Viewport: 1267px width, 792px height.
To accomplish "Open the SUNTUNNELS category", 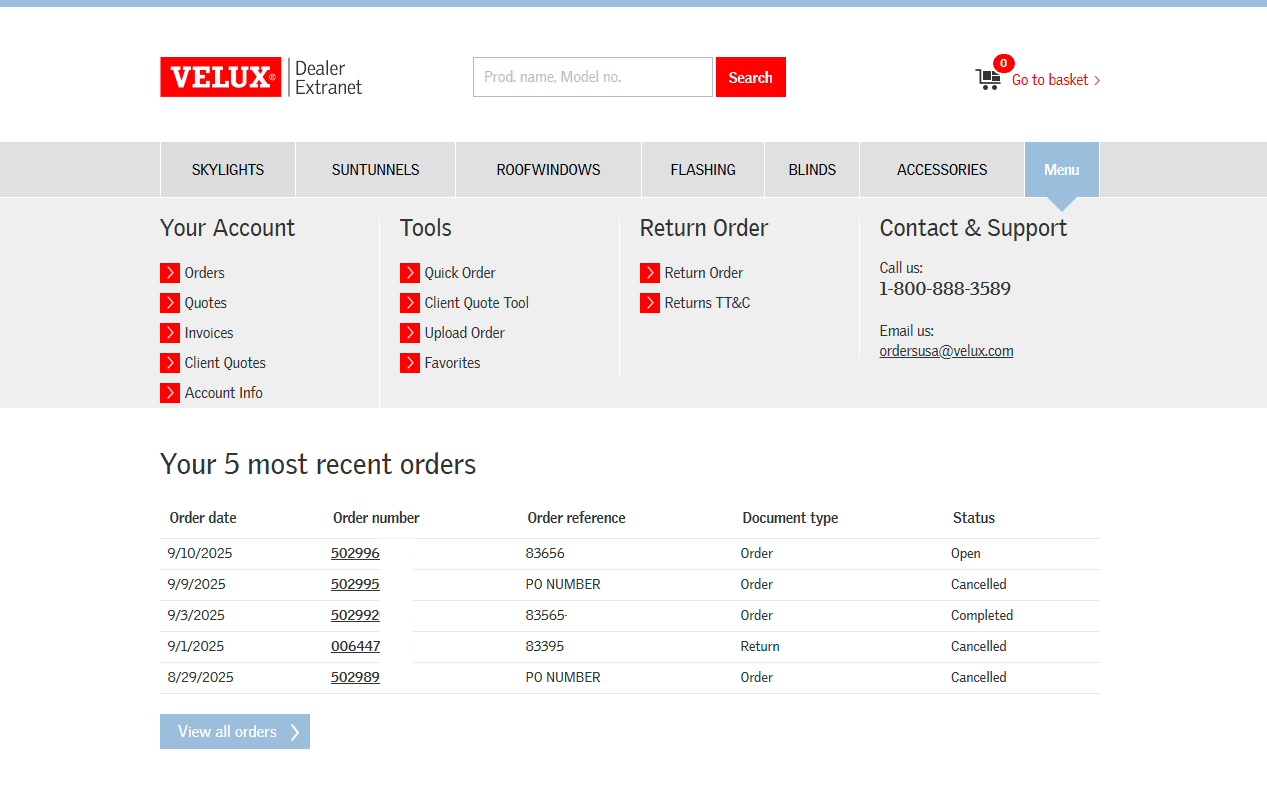I will (376, 170).
